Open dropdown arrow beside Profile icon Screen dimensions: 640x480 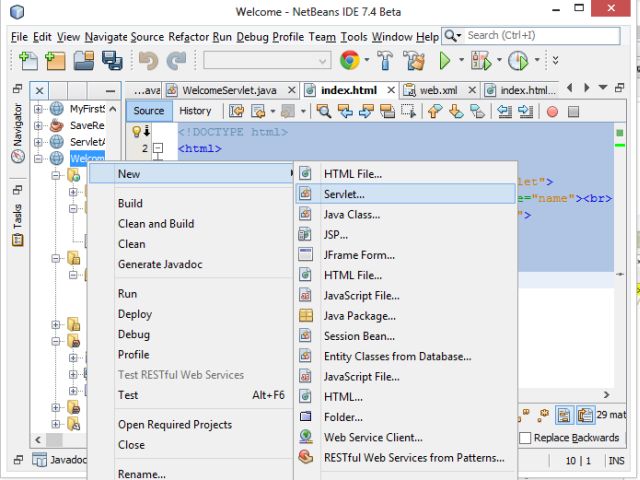(x=537, y=60)
